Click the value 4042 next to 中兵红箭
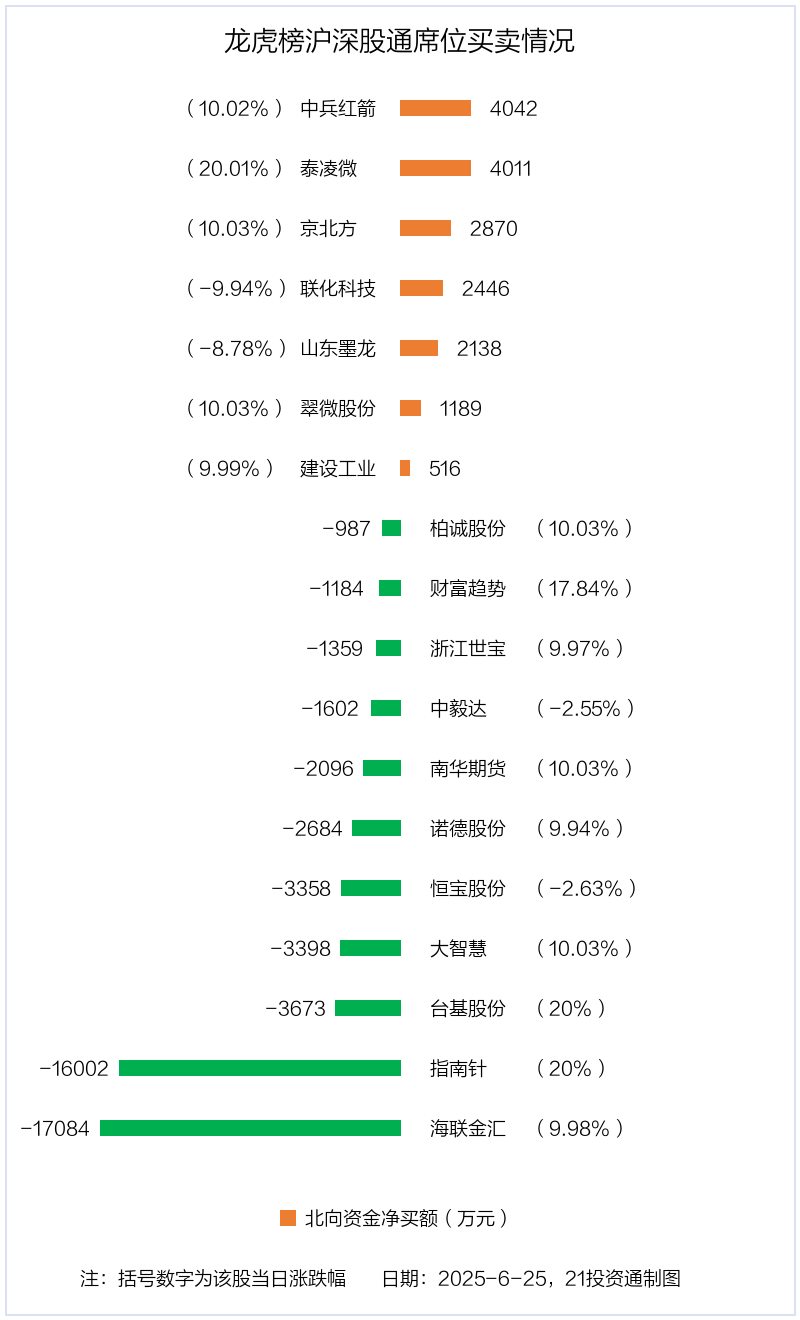Screen dimensions: 800x1320 [513, 108]
